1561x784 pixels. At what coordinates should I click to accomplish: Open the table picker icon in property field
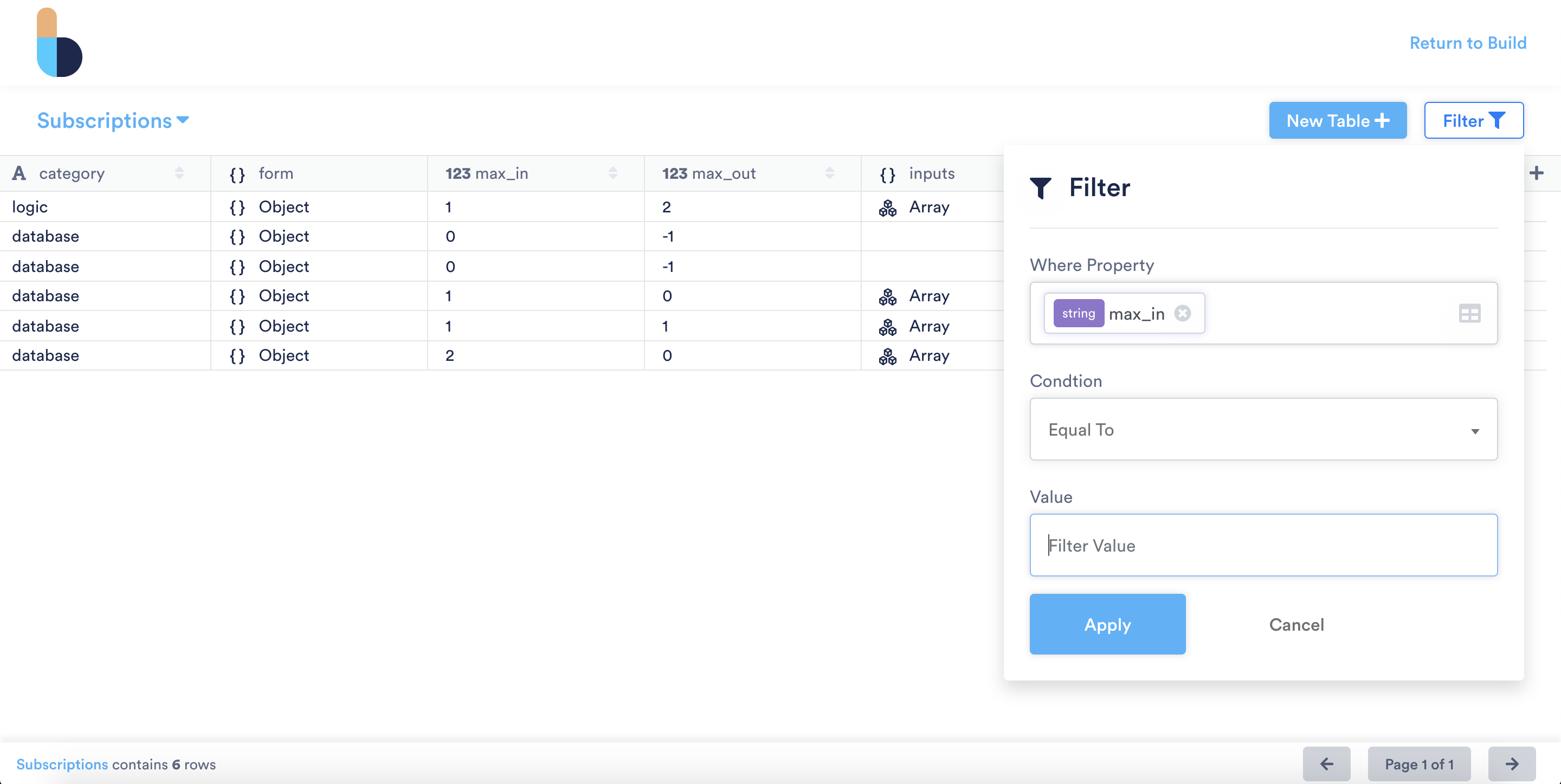click(1469, 313)
